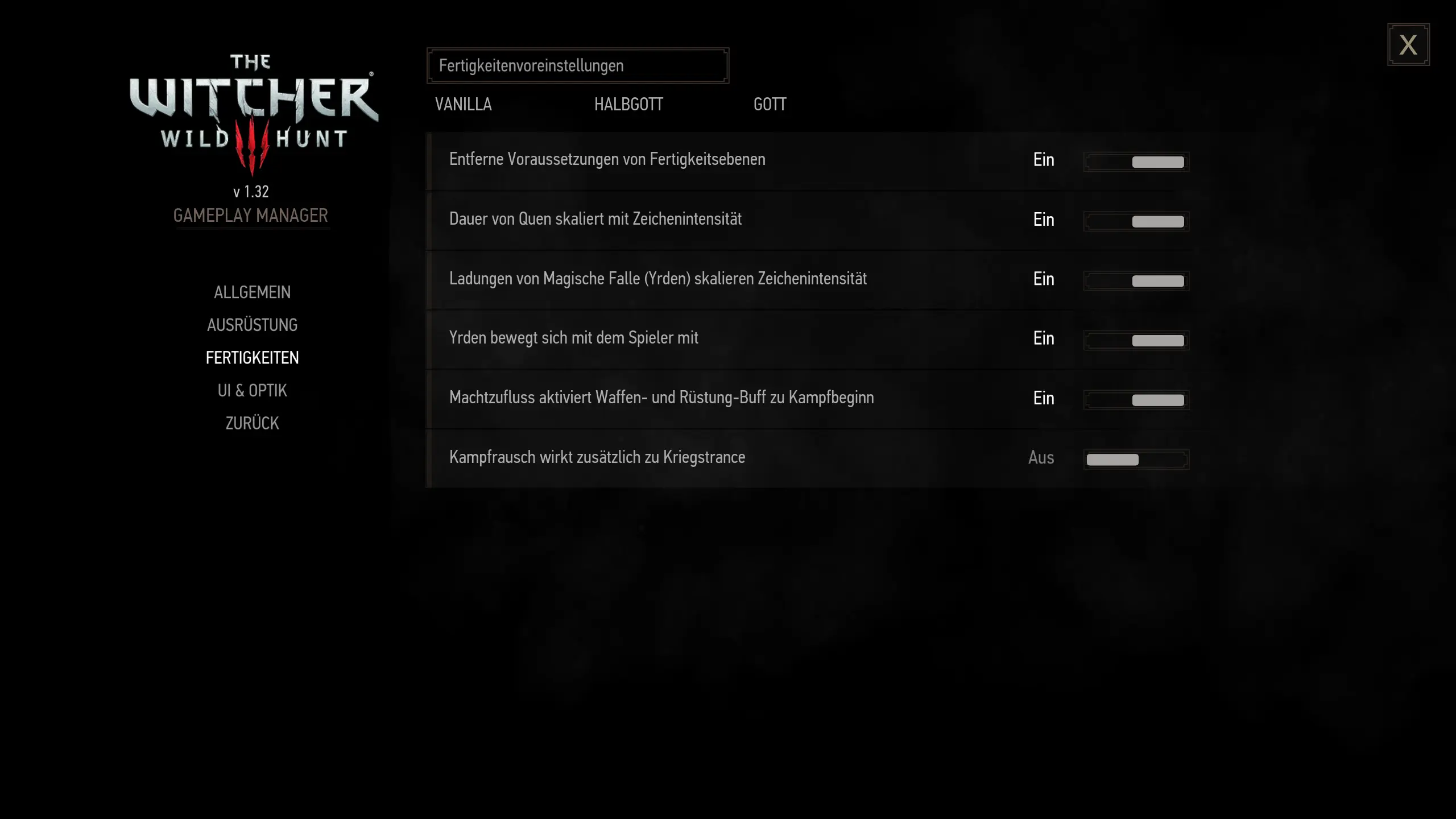Select the HALBGOTT preset tab
This screenshot has width=1456, height=819.
point(628,104)
